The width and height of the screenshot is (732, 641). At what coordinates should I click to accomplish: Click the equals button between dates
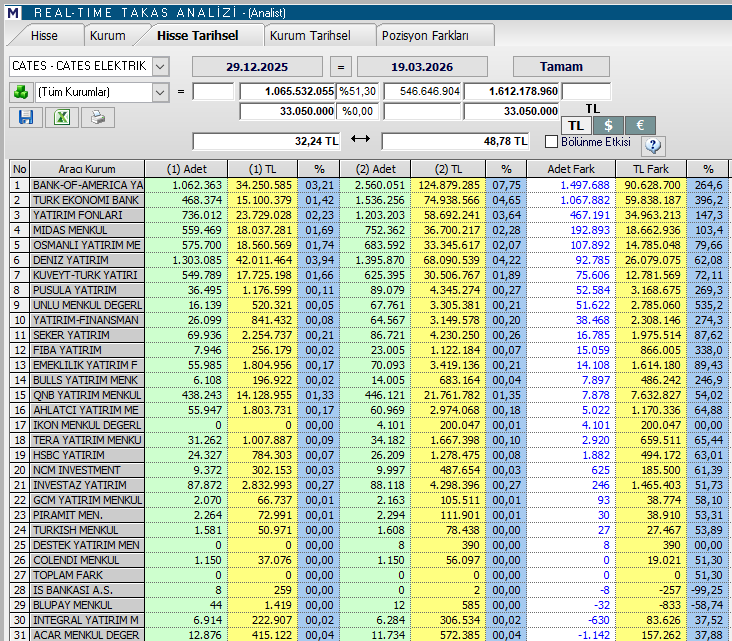pos(341,67)
